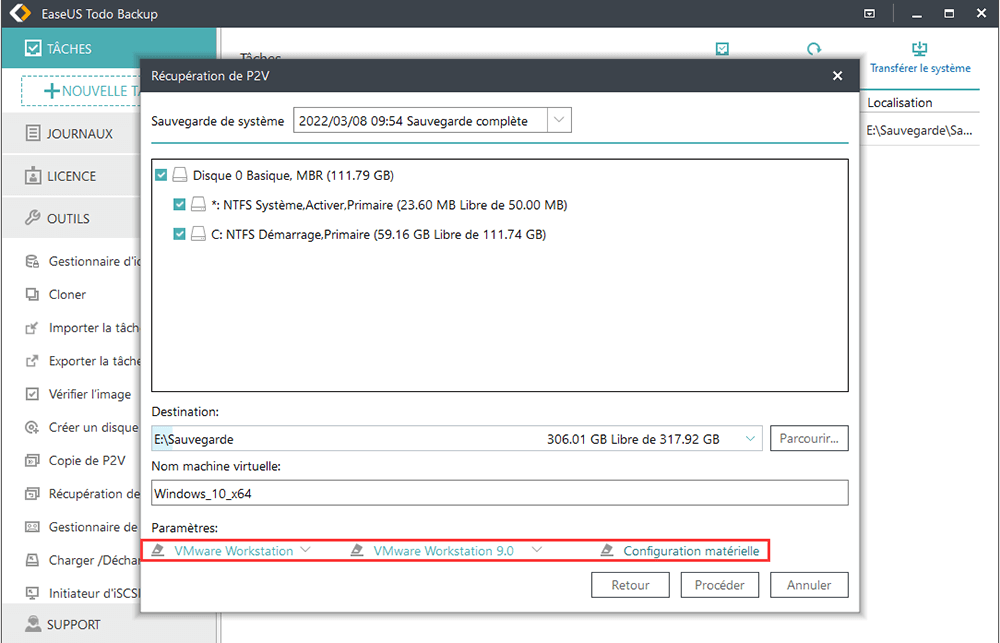This screenshot has width=1000, height=643.
Task: Click the TÂCHES checkmark icon
Action: [33, 48]
